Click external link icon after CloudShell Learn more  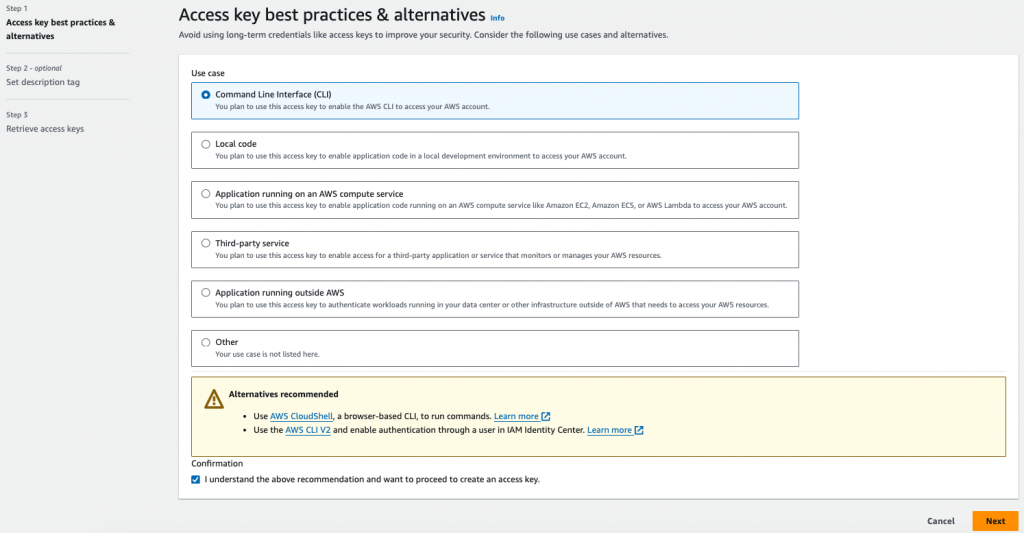(x=546, y=416)
